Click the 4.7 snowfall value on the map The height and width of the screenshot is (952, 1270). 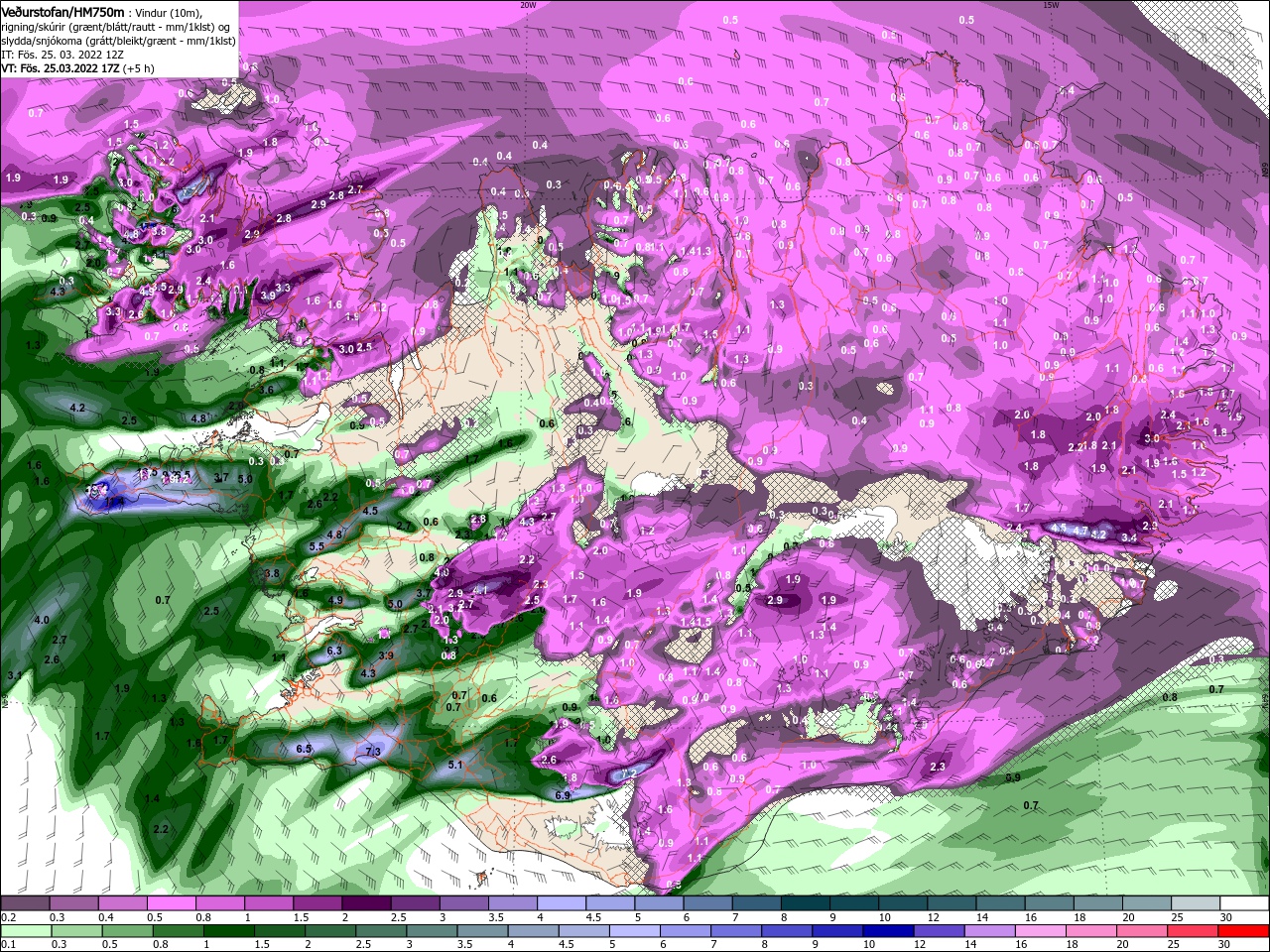click(x=1080, y=531)
